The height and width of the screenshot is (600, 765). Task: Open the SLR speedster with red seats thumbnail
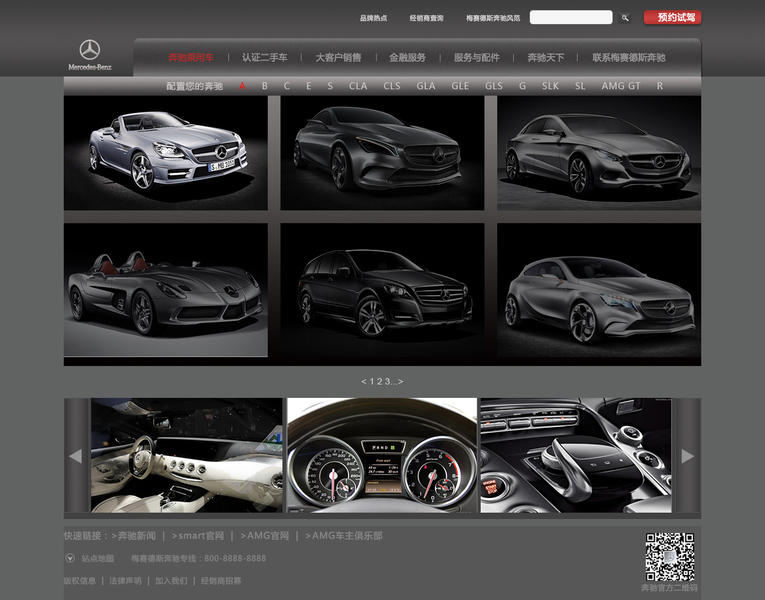point(165,290)
